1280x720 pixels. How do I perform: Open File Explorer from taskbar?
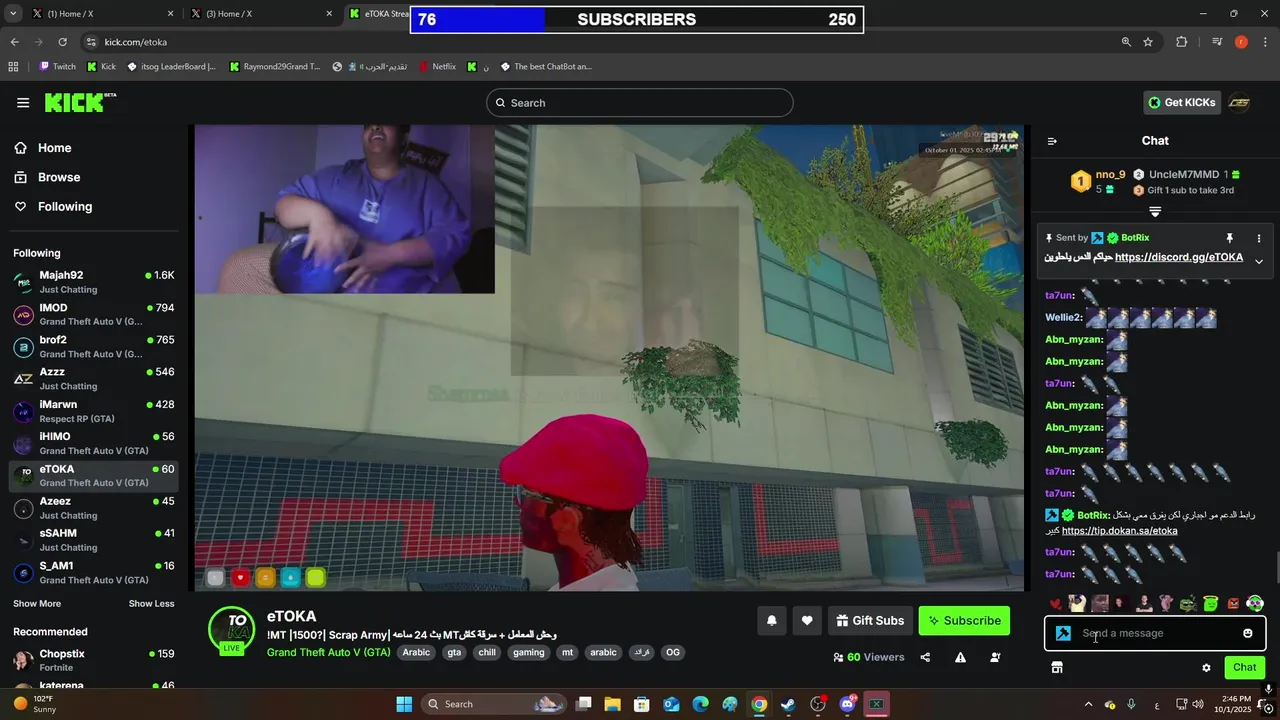click(x=612, y=704)
